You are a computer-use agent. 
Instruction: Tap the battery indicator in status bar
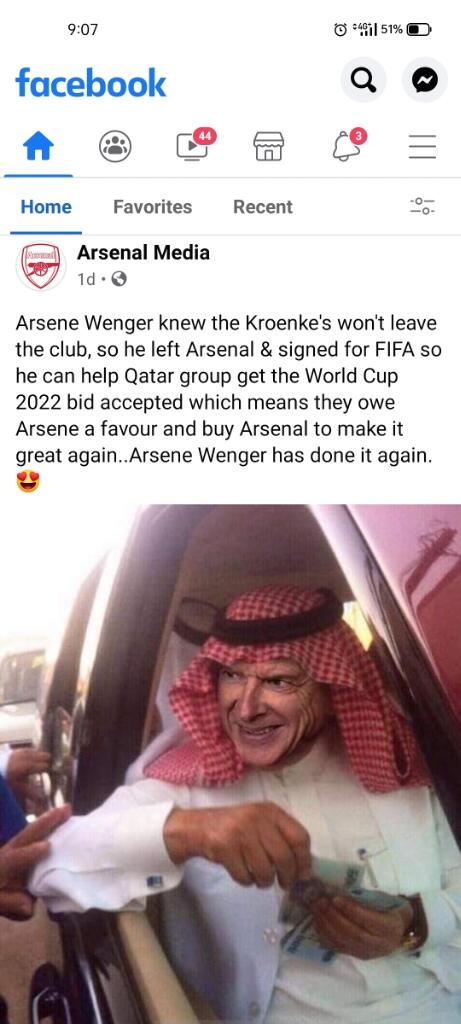(x=419, y=29)
